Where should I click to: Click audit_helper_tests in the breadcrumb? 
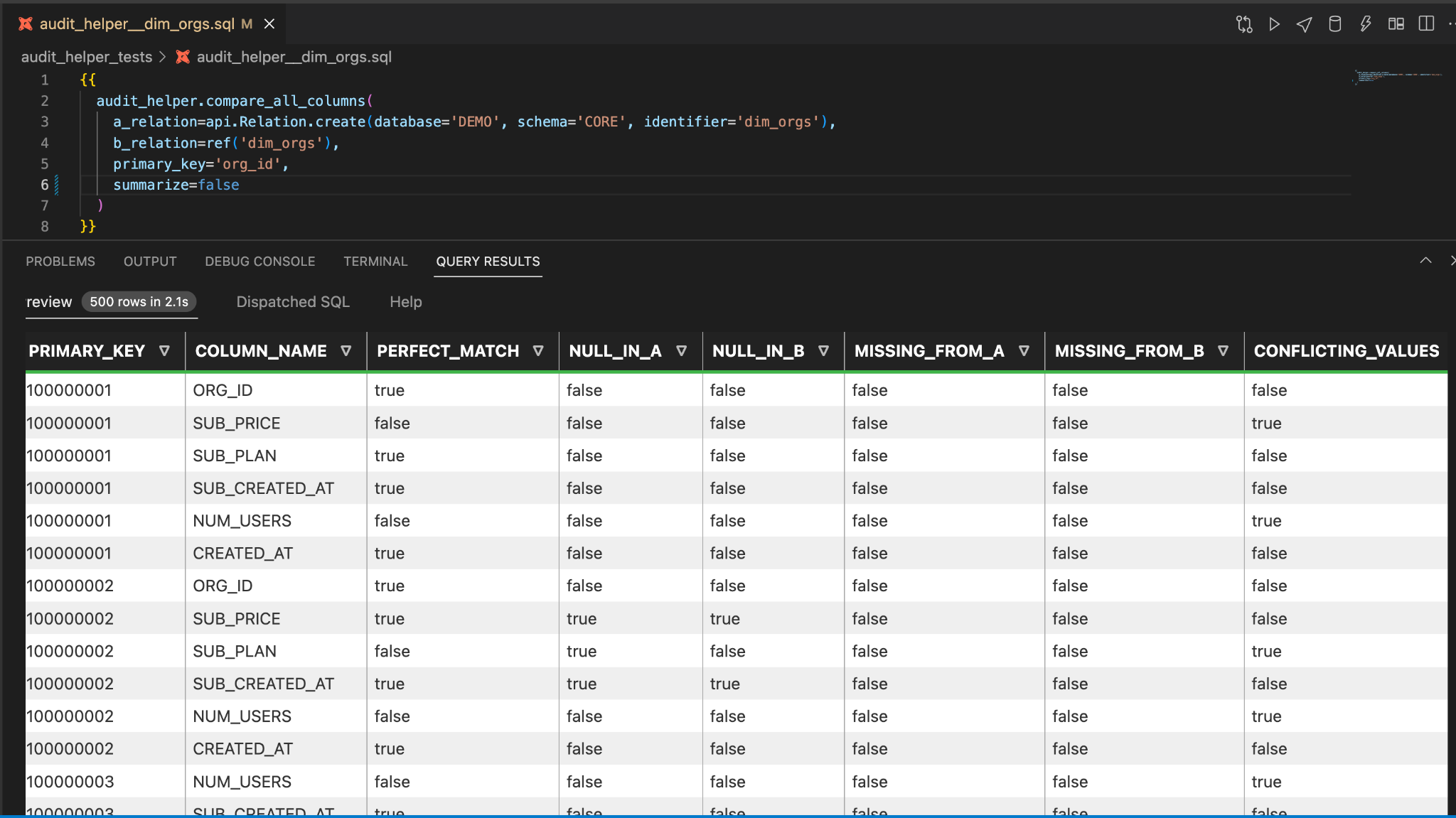coord(87,57)
